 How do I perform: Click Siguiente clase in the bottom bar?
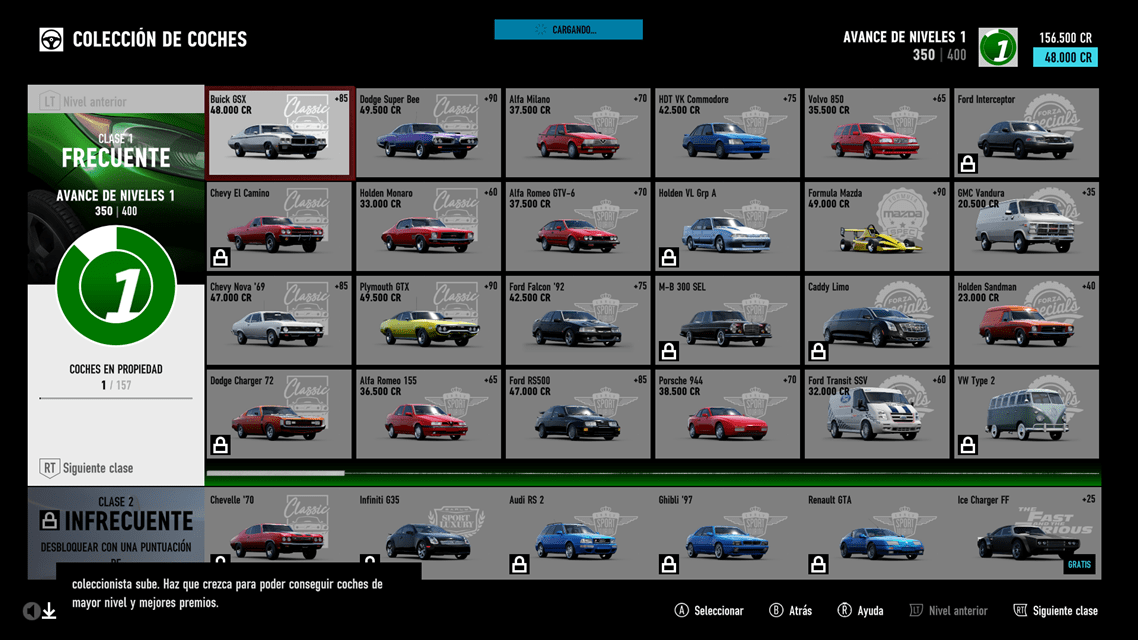click(x=1065, y=611)
